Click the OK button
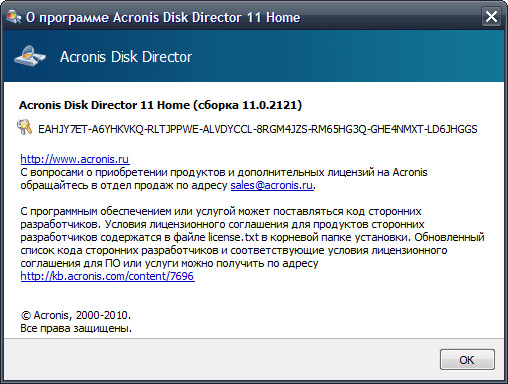Image resolution: width=508 pixels, height=384 pixels. [467, 359]
